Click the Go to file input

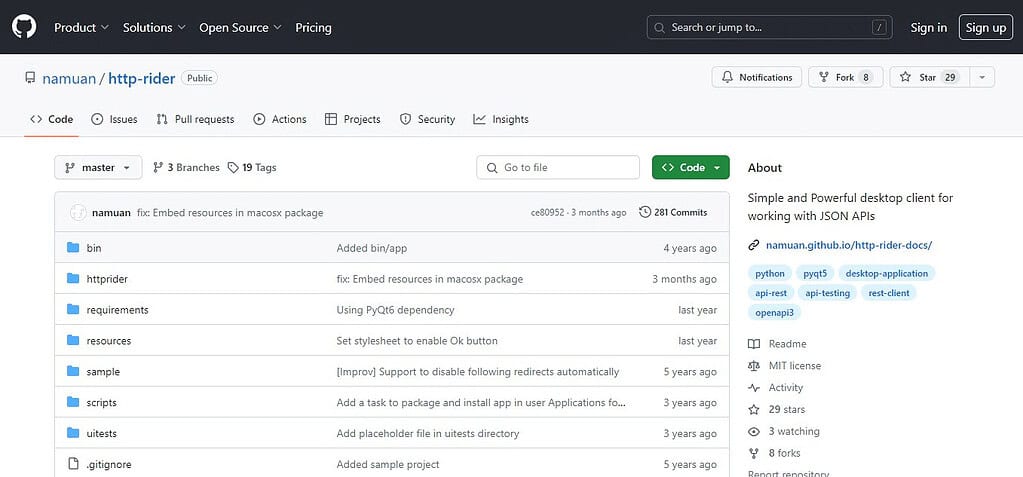558,168
